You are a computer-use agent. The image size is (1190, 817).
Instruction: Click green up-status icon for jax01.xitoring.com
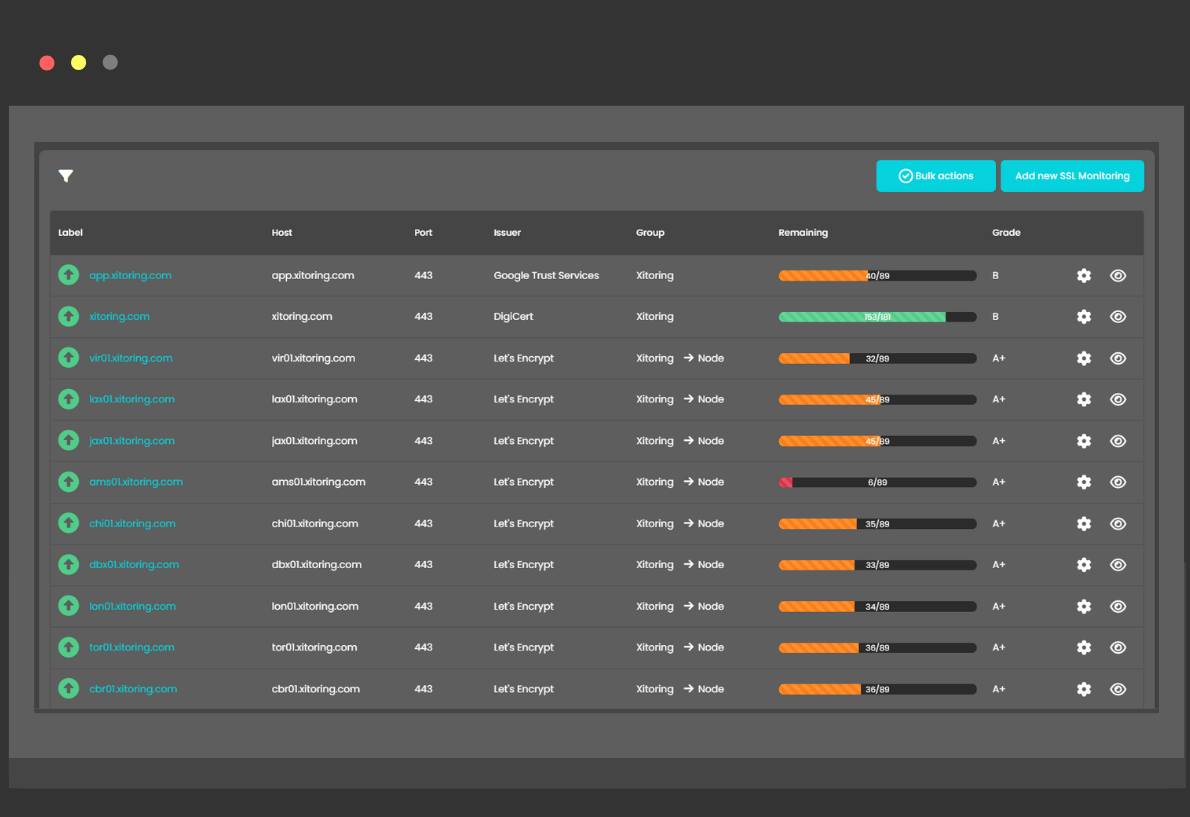point(68,440)
